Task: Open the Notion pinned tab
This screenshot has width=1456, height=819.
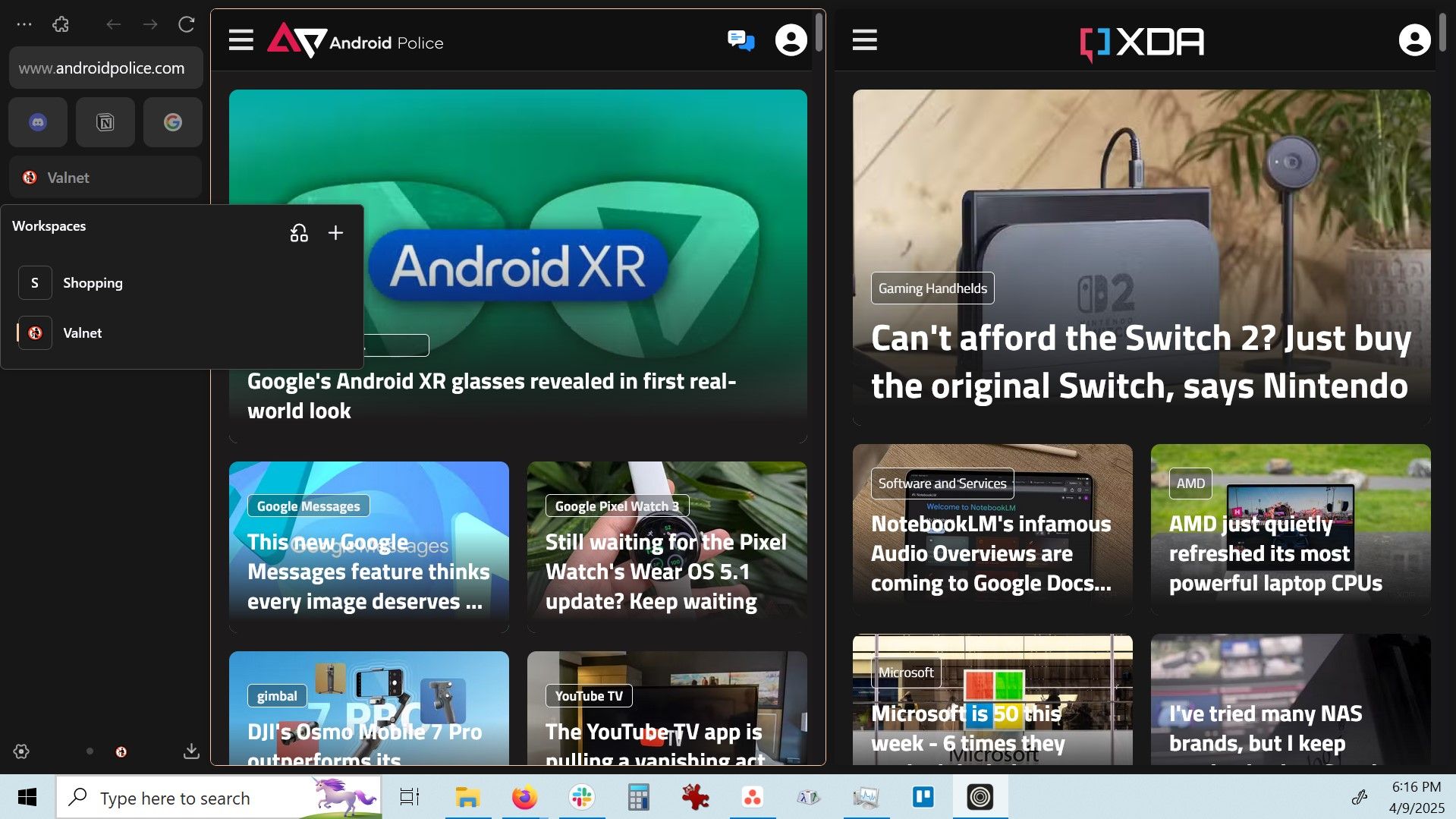Action: [105, 121]
